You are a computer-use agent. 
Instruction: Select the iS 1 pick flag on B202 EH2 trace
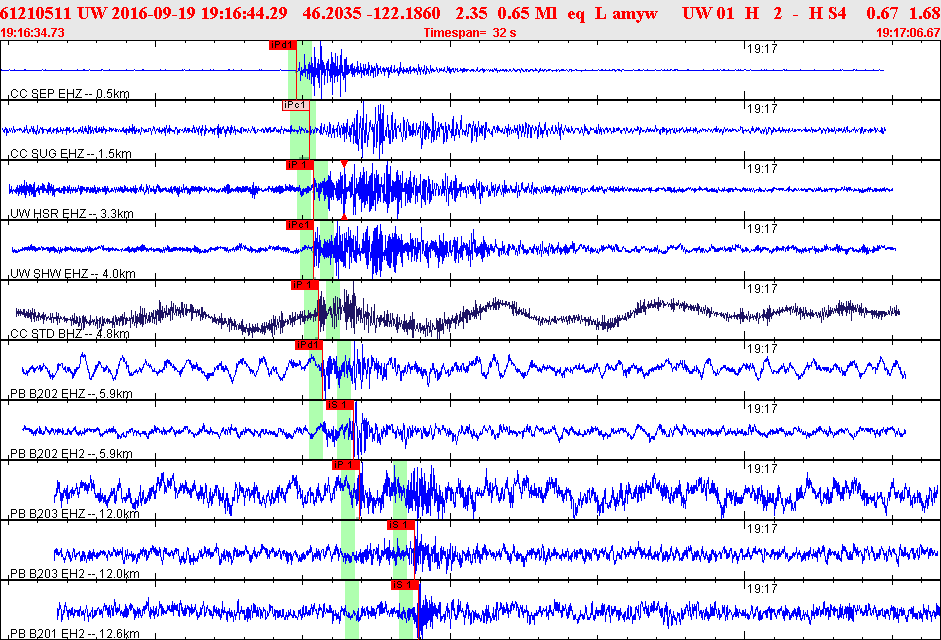(340, 405)
